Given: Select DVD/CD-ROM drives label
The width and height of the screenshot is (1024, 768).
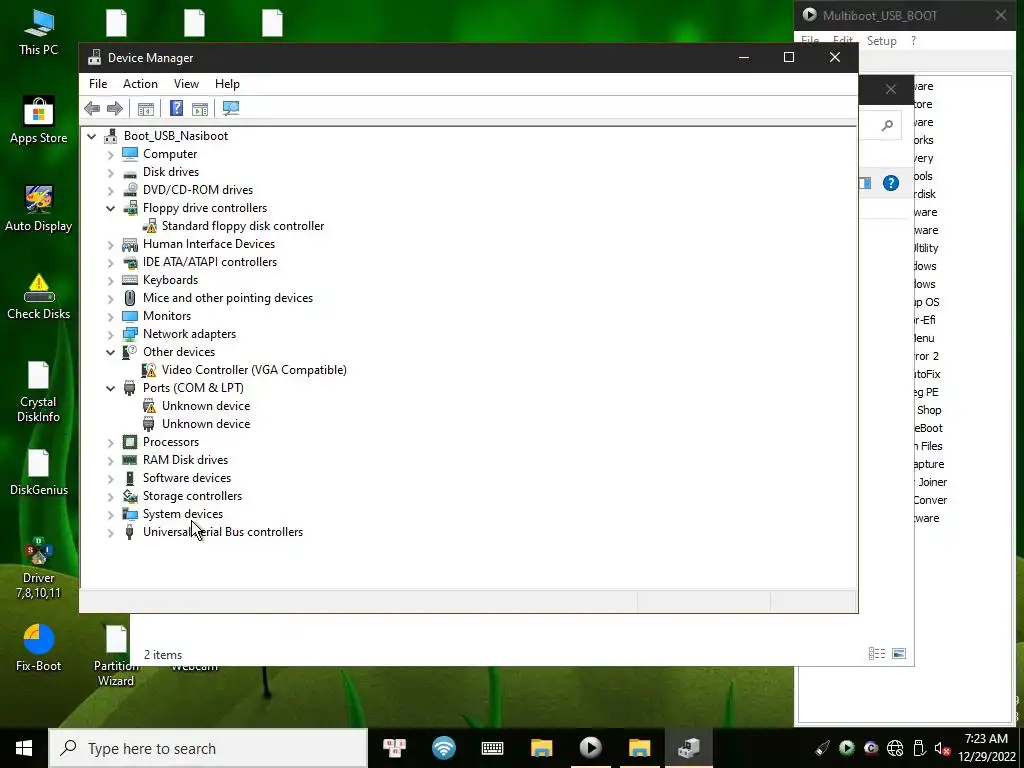Looking at the screenshot, I should (x=198, y=190).
